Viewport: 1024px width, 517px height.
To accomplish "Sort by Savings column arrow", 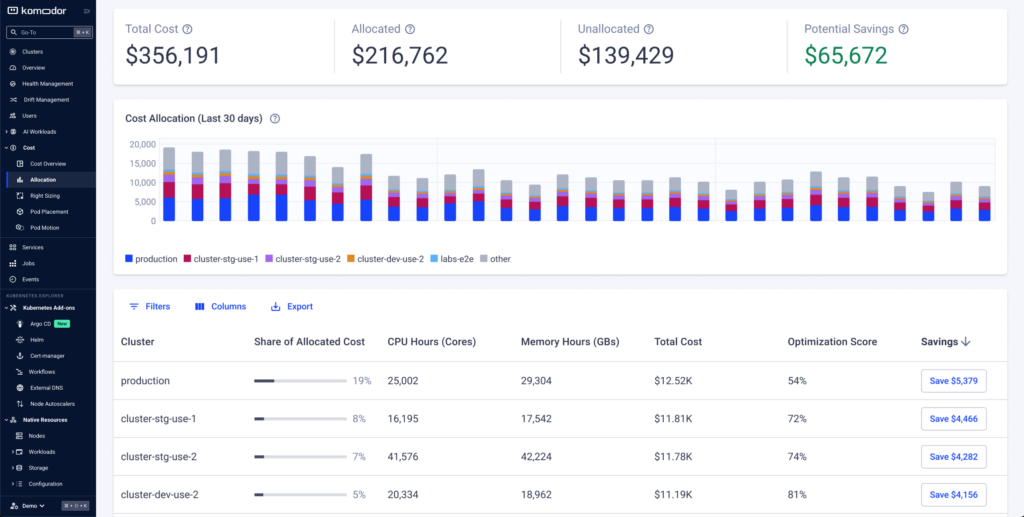I will coord(966,341).
